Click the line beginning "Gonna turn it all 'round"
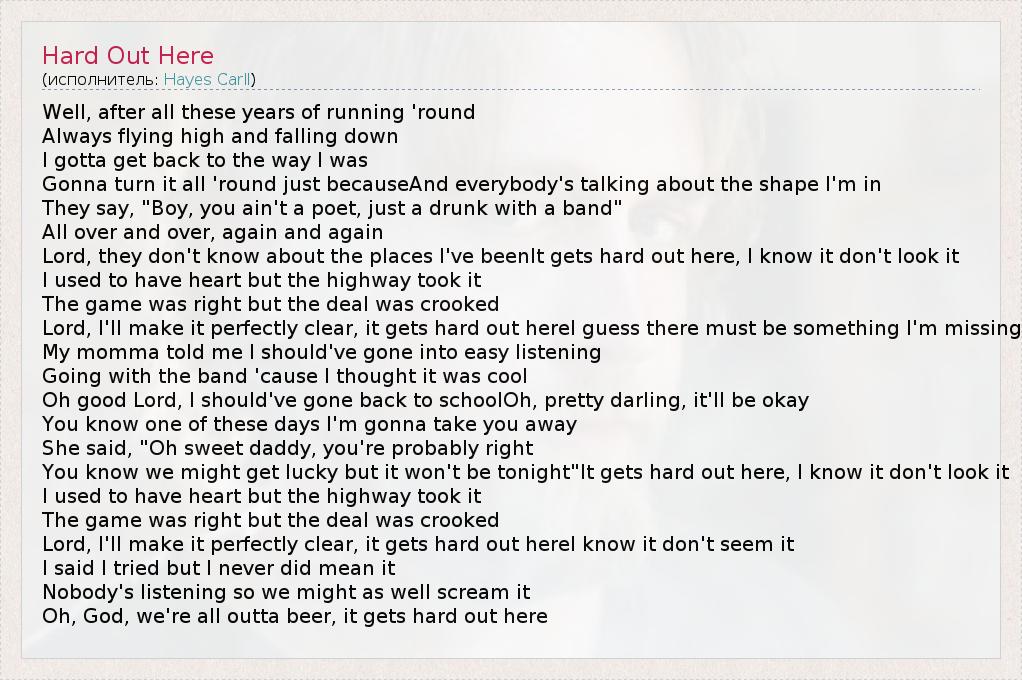Viewport: 1022px width, 680px height. tap(461, 184)
